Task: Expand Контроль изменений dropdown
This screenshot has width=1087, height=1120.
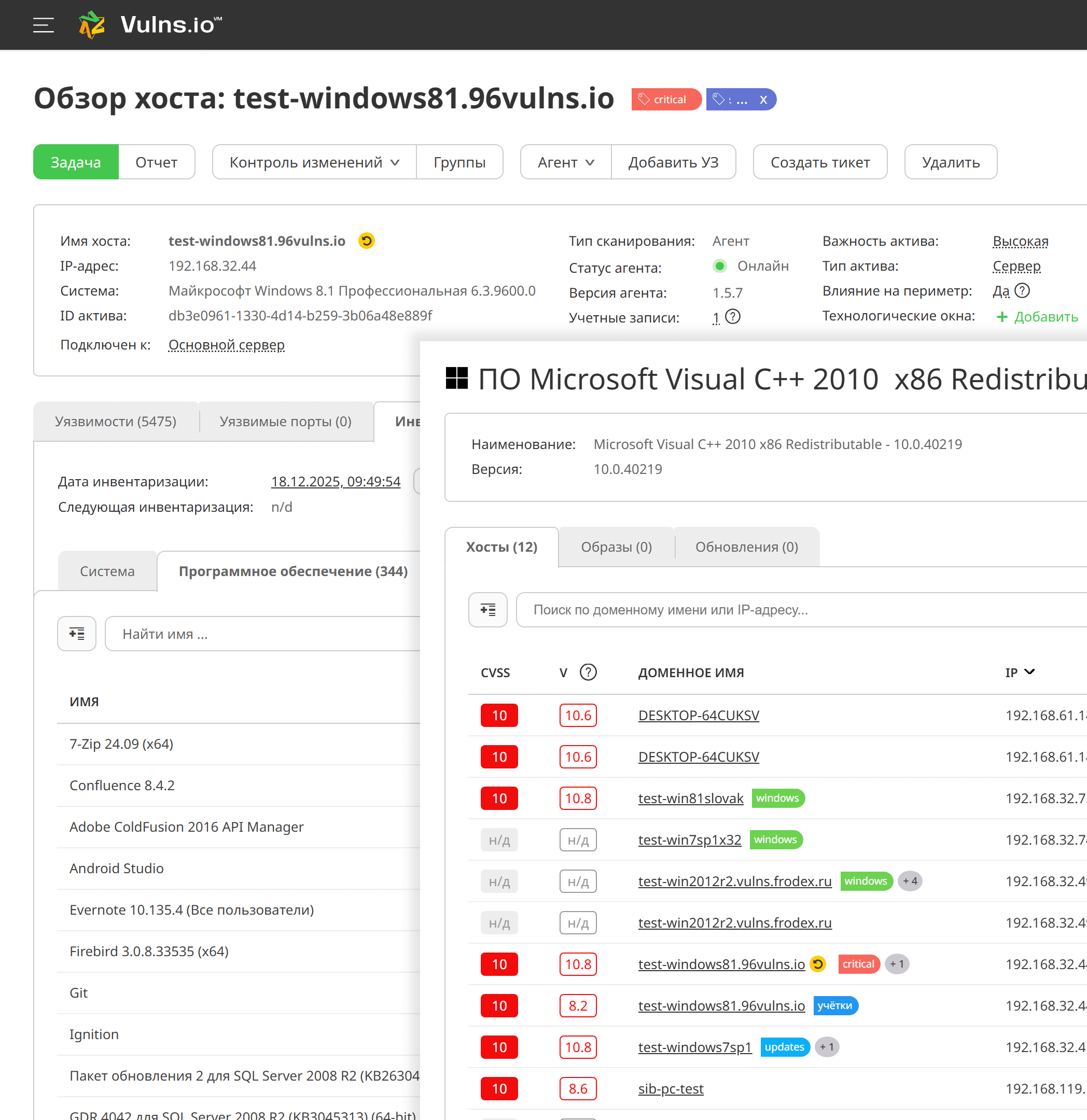Action: (x=314, y=162)
